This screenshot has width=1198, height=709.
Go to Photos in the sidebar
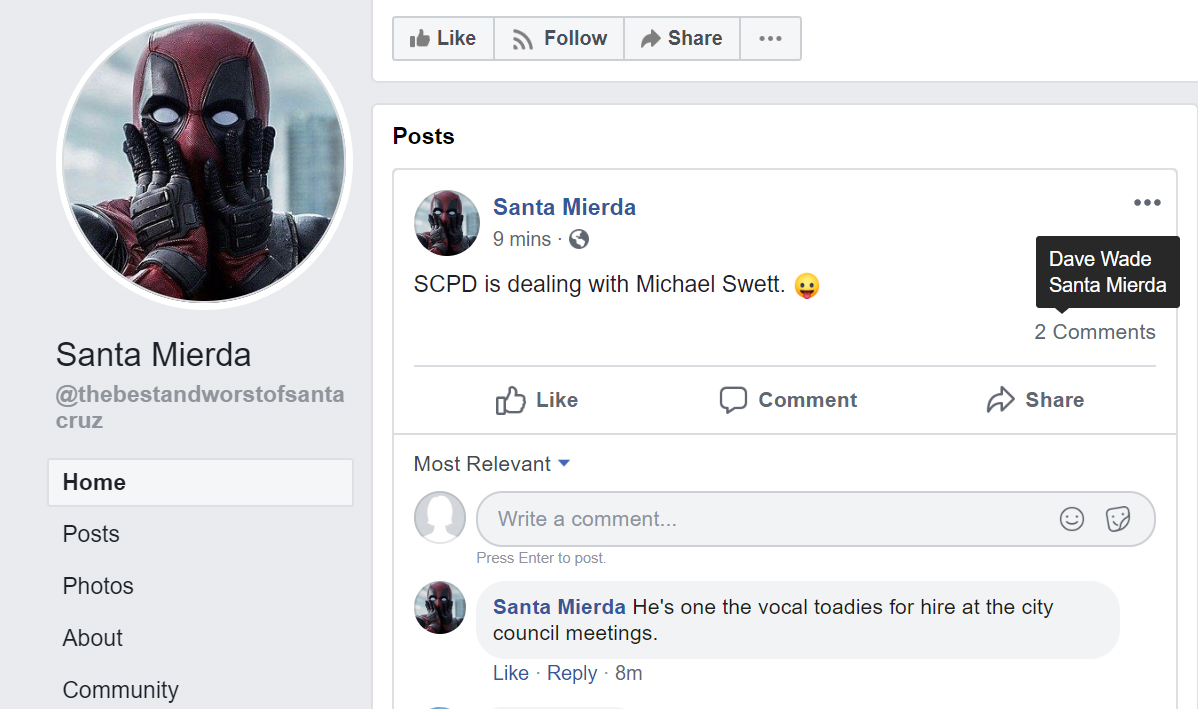(x=98, y=586)
